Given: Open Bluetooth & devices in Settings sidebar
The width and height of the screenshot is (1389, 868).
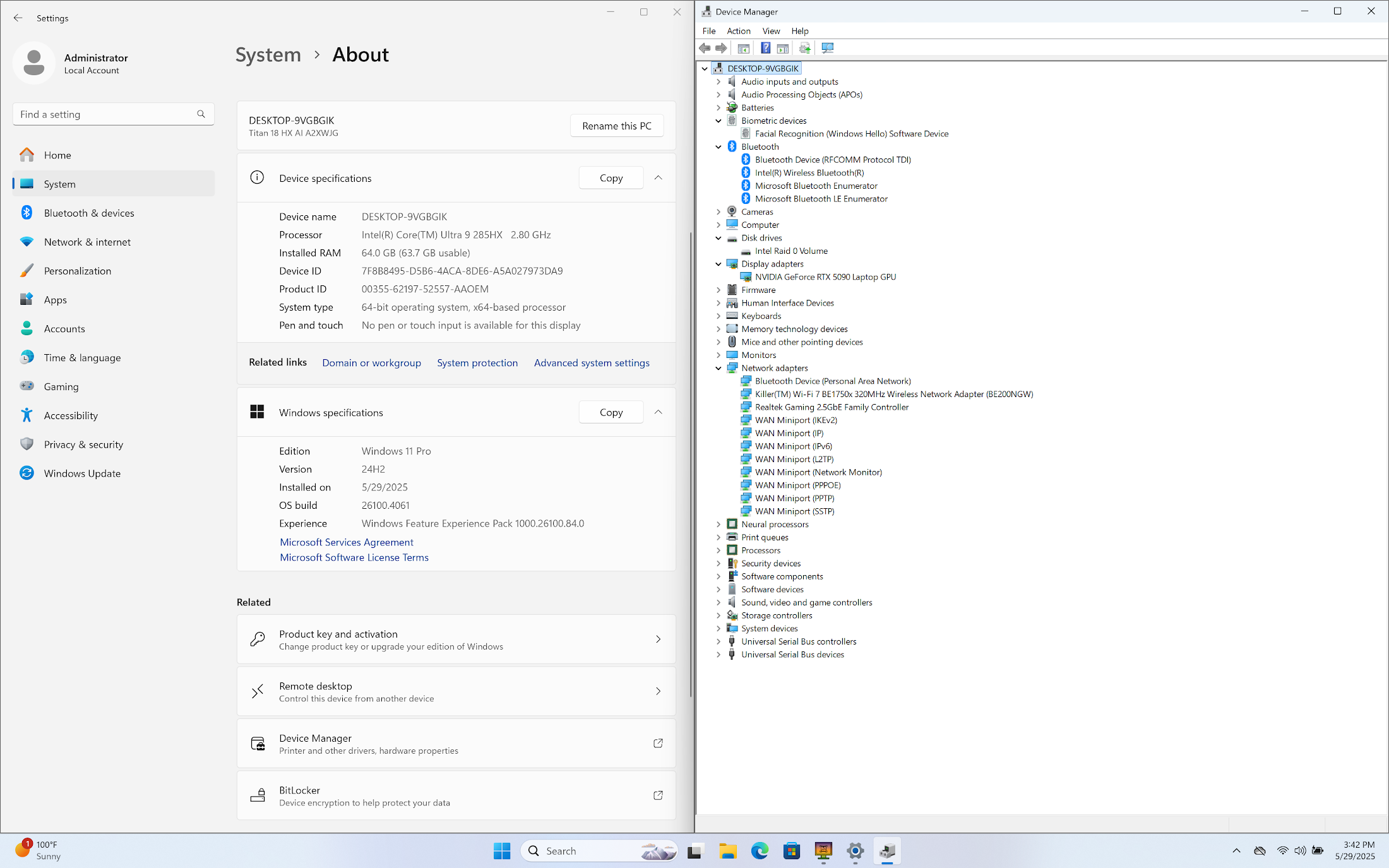Looking at the screenshot, I should click(114, 213).
